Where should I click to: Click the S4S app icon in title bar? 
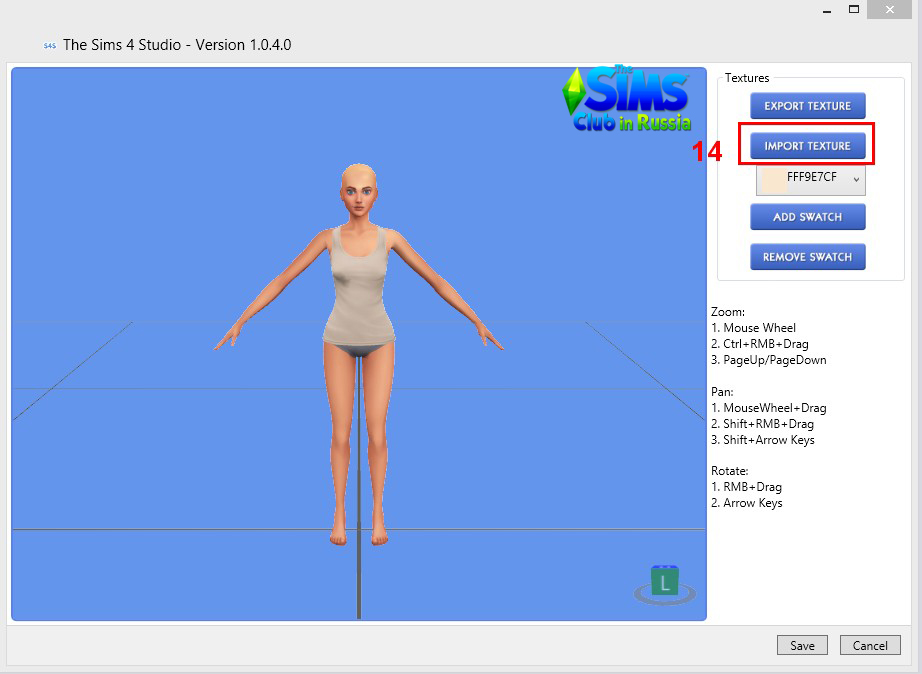coord(49,46)
